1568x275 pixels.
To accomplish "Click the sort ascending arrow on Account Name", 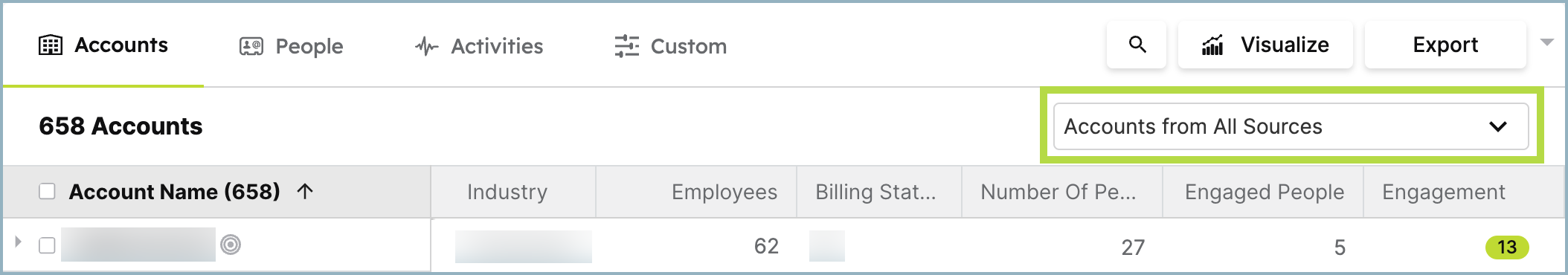I will pyautogui.click(x=305, y=192).
